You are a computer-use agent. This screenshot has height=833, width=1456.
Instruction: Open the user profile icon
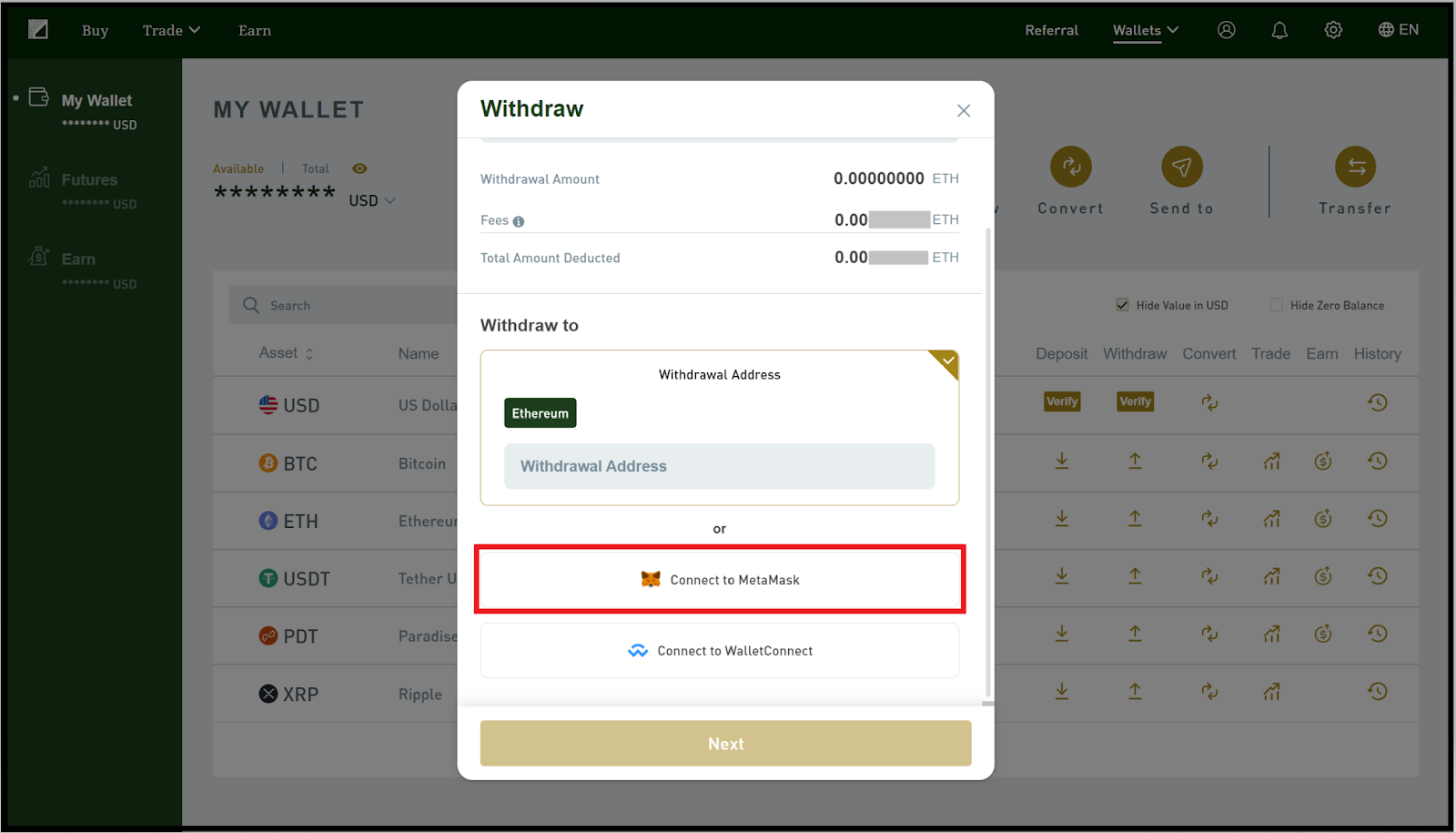coord(1227,30)
